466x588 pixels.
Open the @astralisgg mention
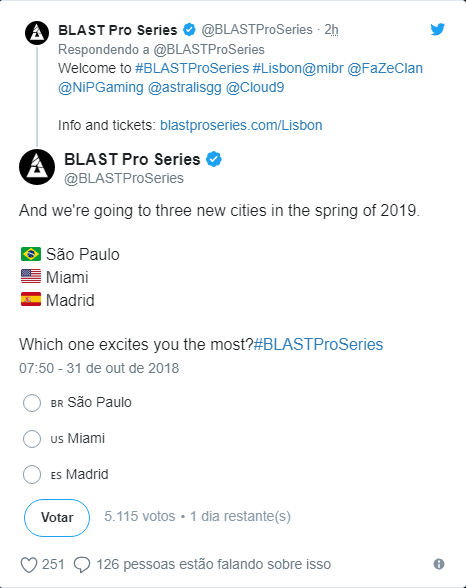(185, 87)
